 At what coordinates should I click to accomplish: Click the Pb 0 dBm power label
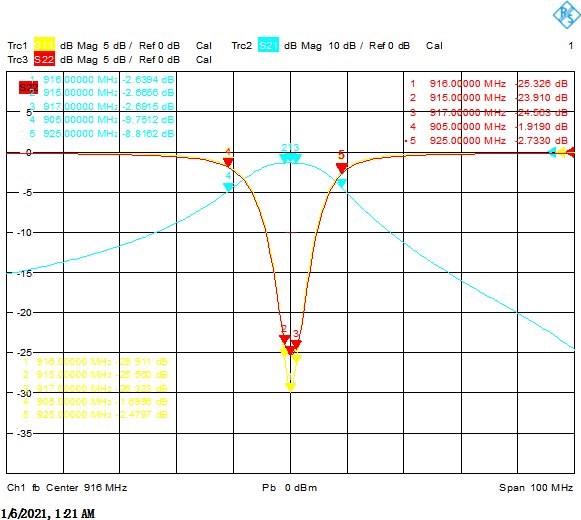click(289, 487)
